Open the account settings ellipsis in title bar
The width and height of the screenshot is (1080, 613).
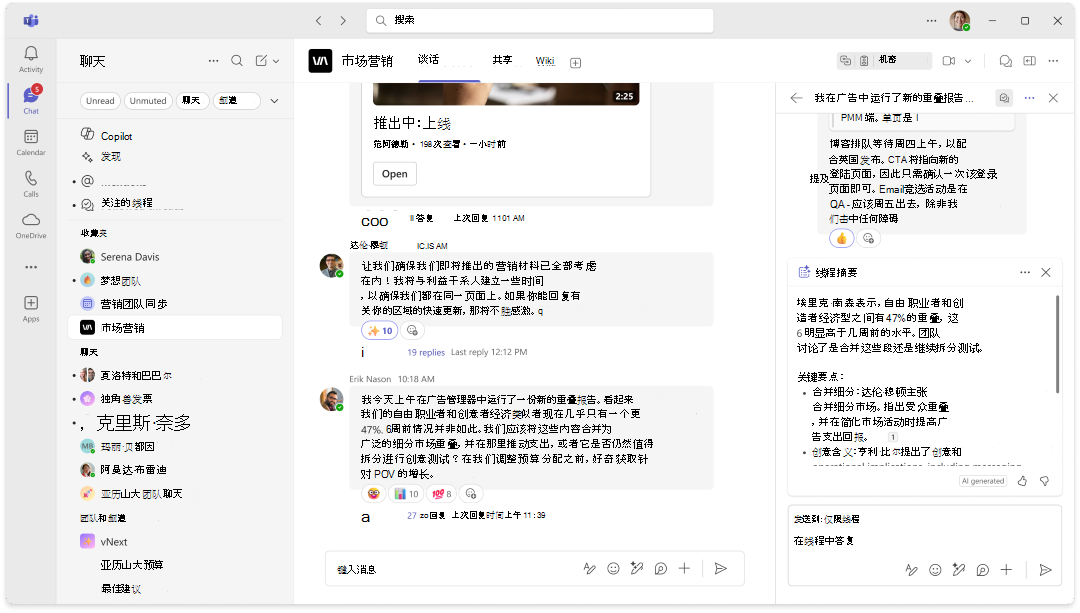pyautogui.click(x=931, y=21)
